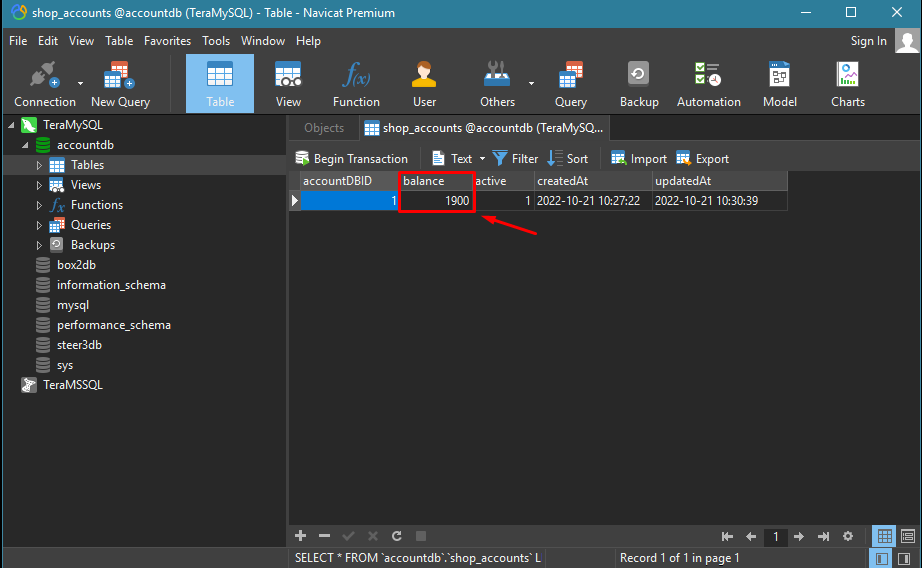The height and width of the screenshot is (568, 922).
Task: Click the Import button
Action: 639,159
